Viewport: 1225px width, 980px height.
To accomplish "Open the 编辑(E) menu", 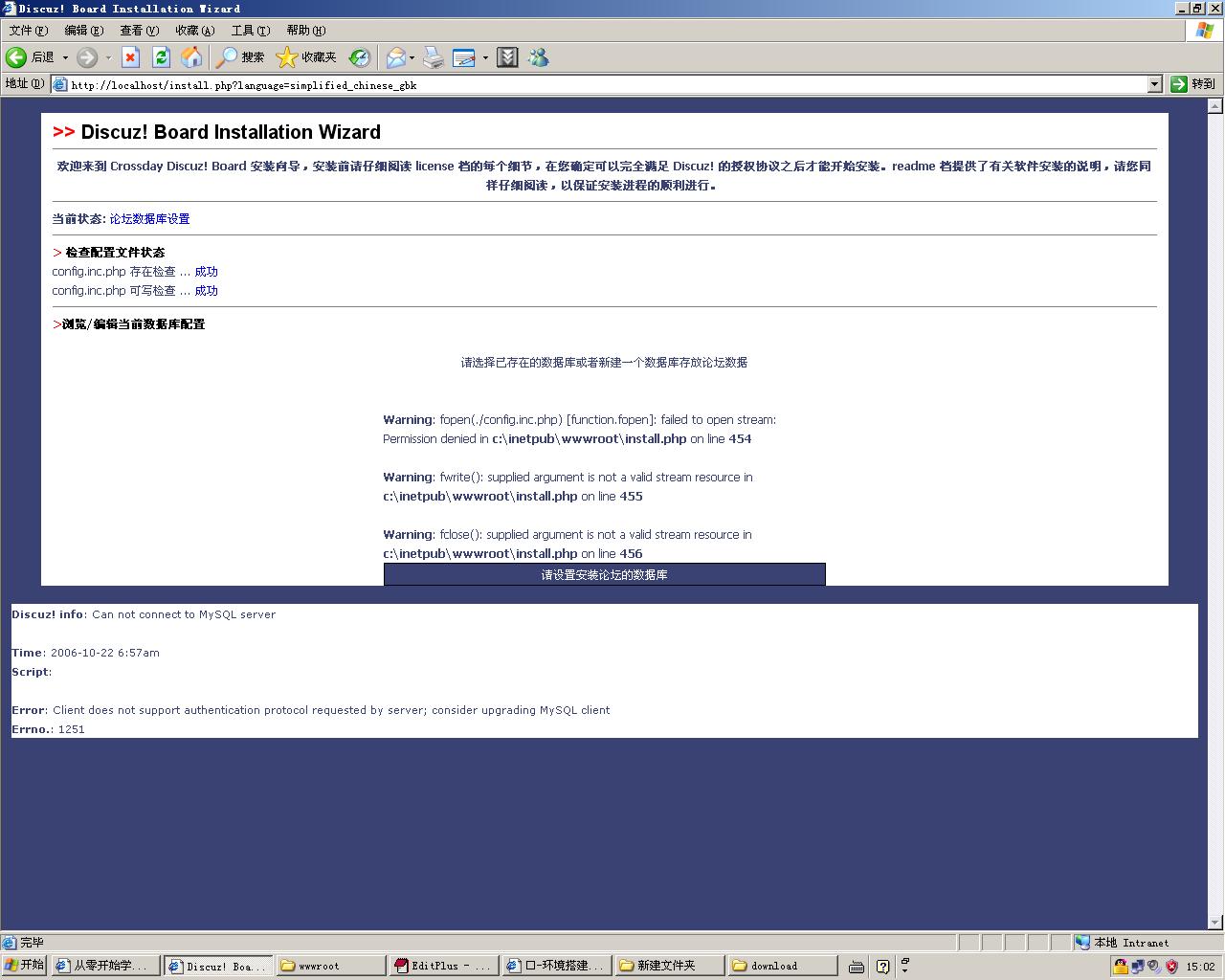I will pyautogui.click(x=84, y=31).
